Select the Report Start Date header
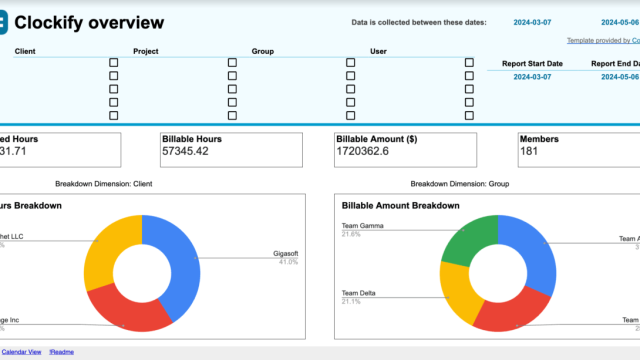 pyautogui.click(x=532, y=64)
